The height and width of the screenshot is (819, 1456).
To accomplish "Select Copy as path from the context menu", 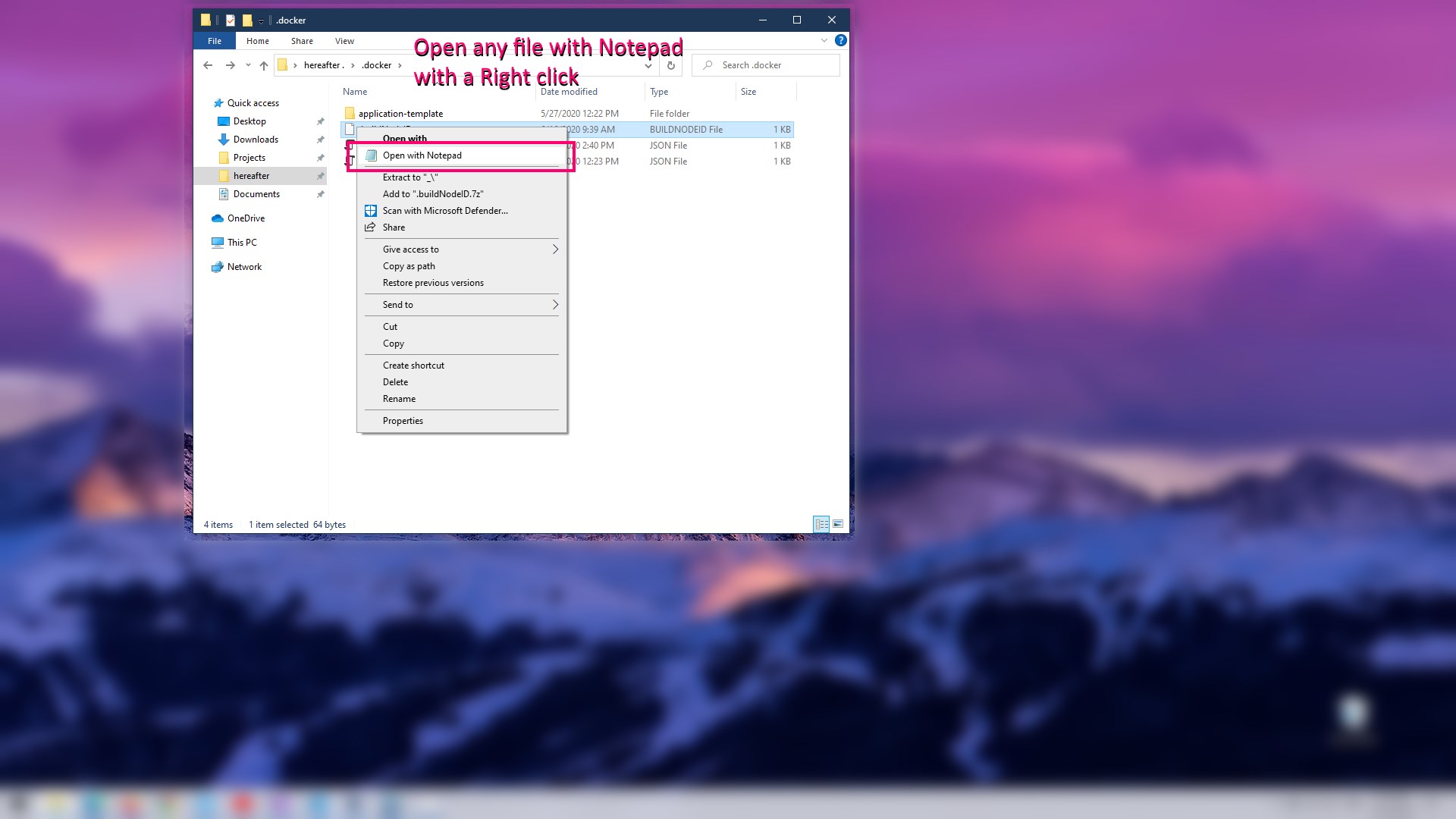I will point(409,265).
